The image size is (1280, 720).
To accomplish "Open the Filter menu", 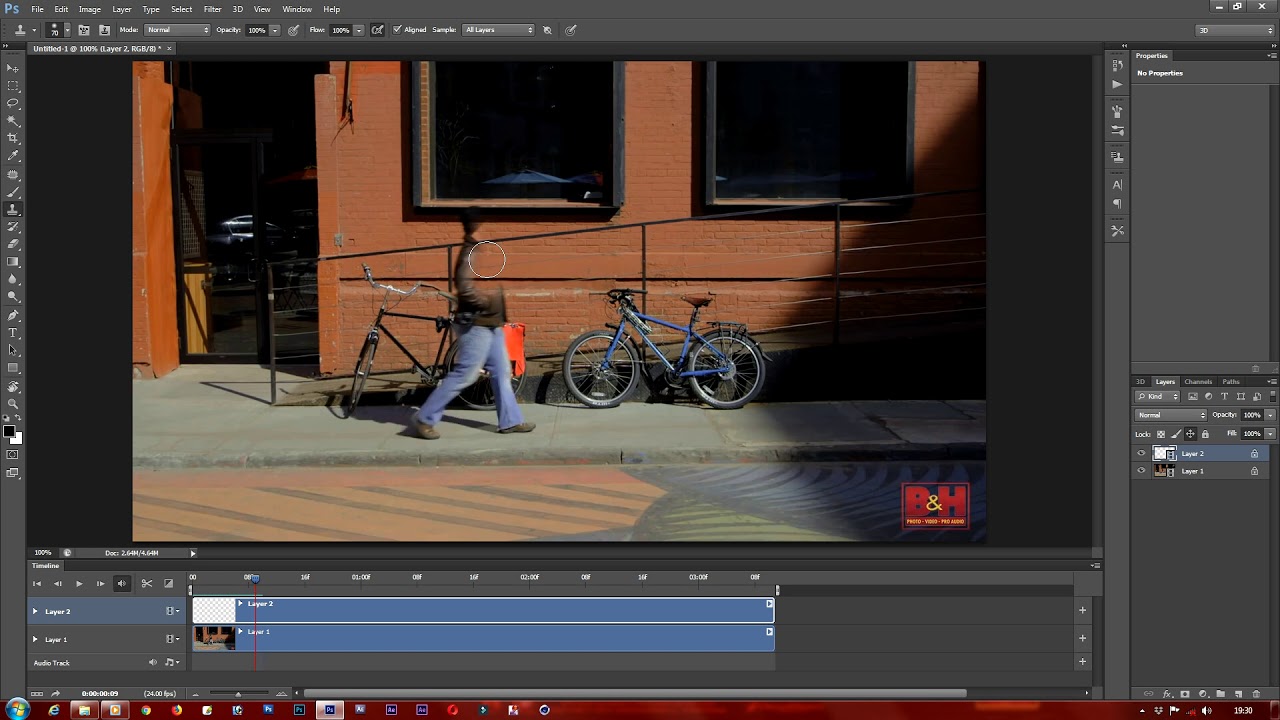I will [212, 9].
